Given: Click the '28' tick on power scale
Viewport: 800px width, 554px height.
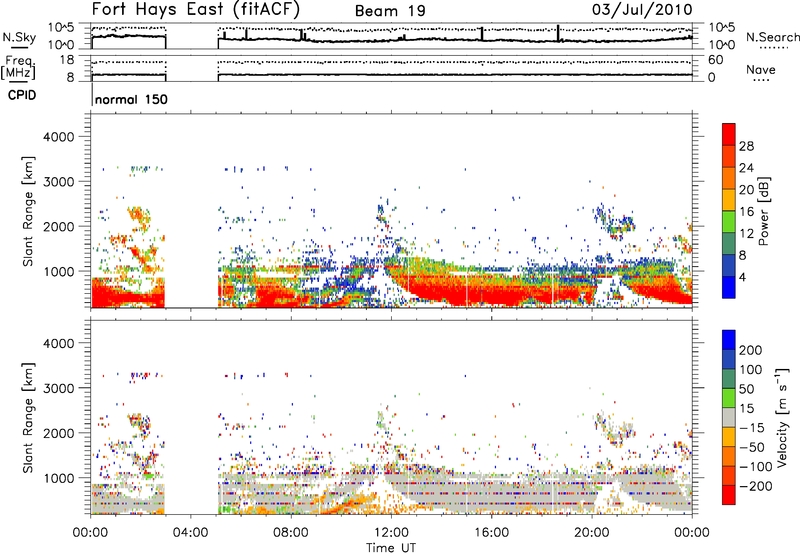Looking at the screenshot, I should pos(746,146).
